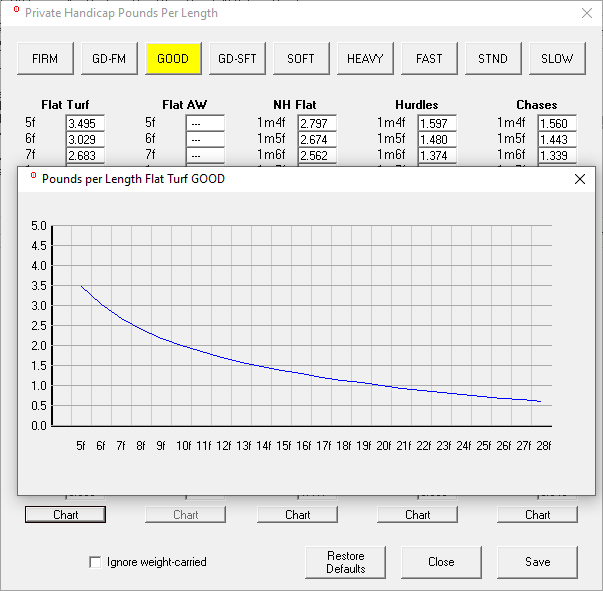Select the GD-SFT going button
Screen dimensions: 603x591
tap(237, 58)
